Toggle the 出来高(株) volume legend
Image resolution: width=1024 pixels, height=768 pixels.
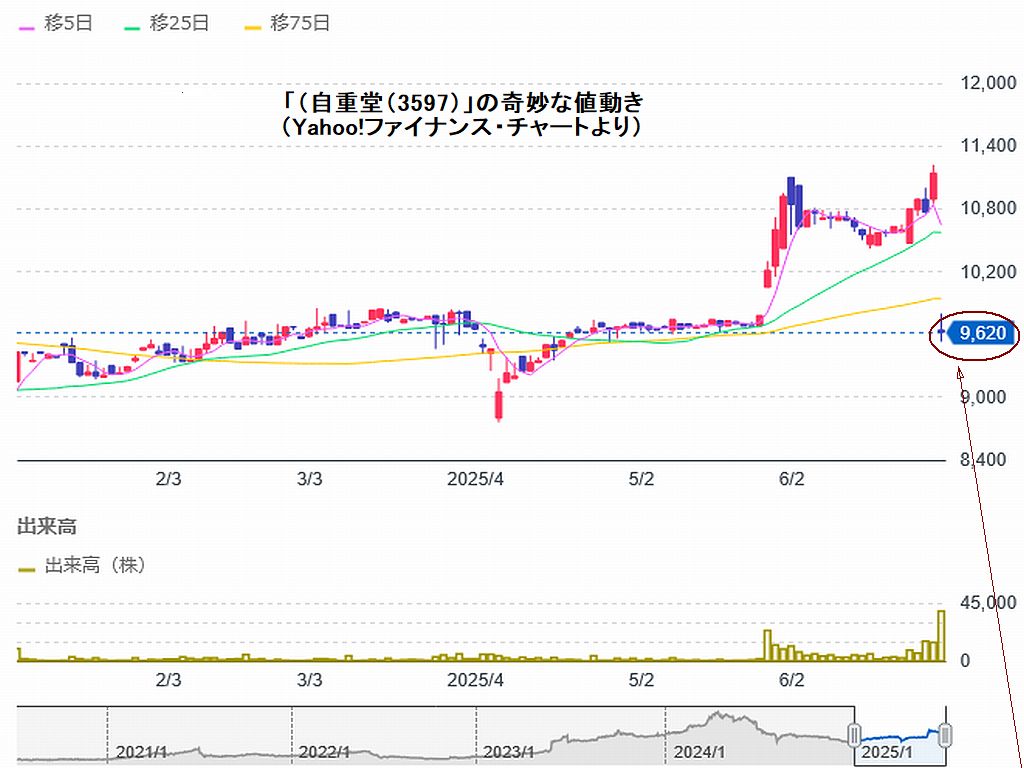82,566
